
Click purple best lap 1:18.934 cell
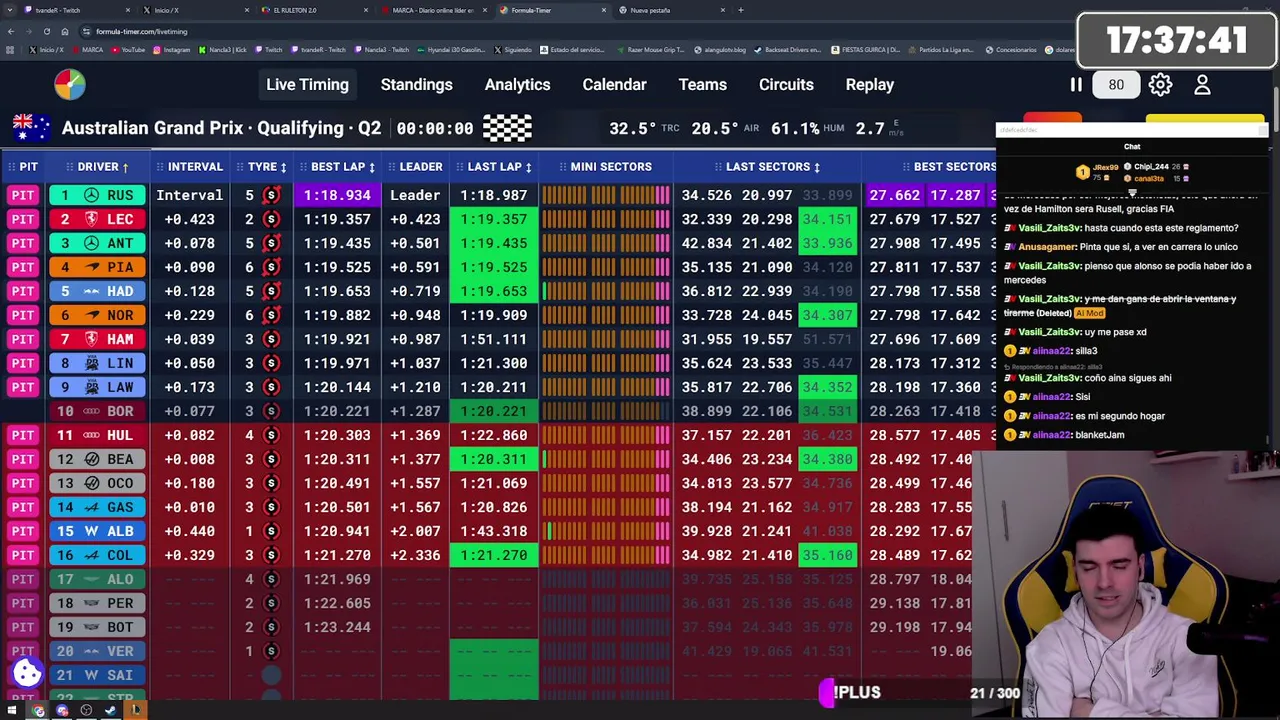pyautogui.click(x=337, y=195)
